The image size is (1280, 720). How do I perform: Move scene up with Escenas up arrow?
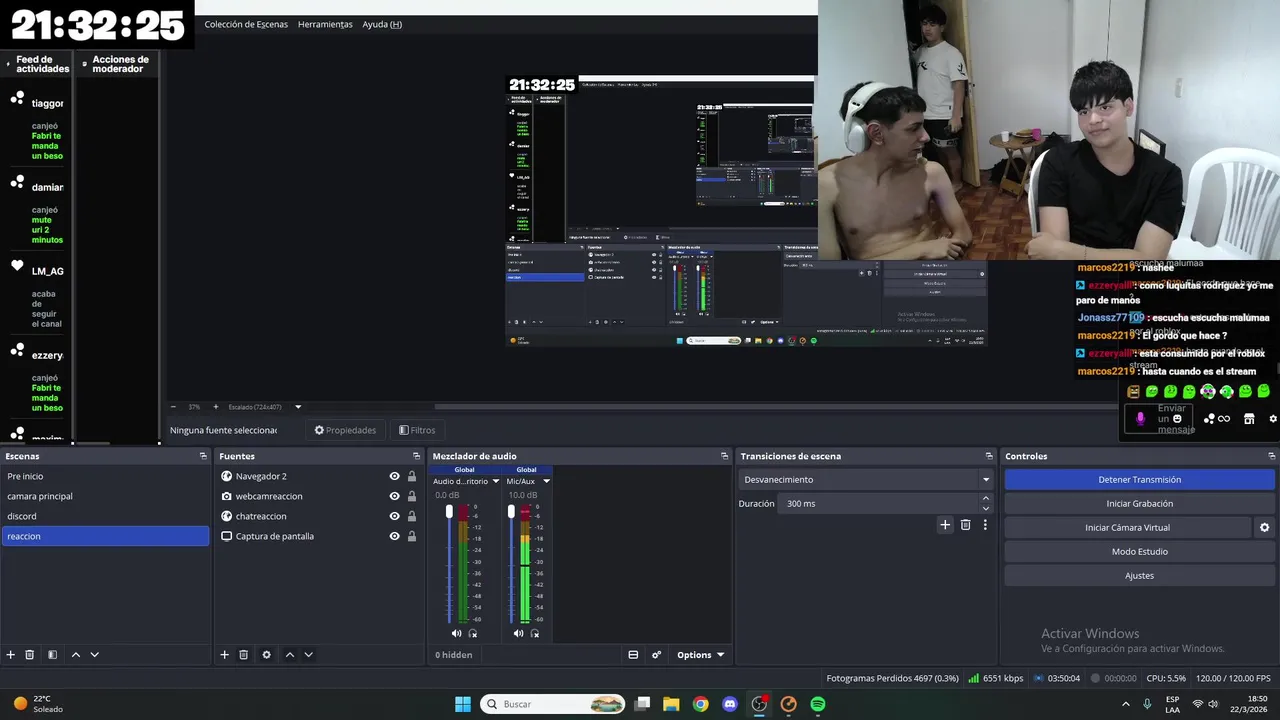[75, 655]
